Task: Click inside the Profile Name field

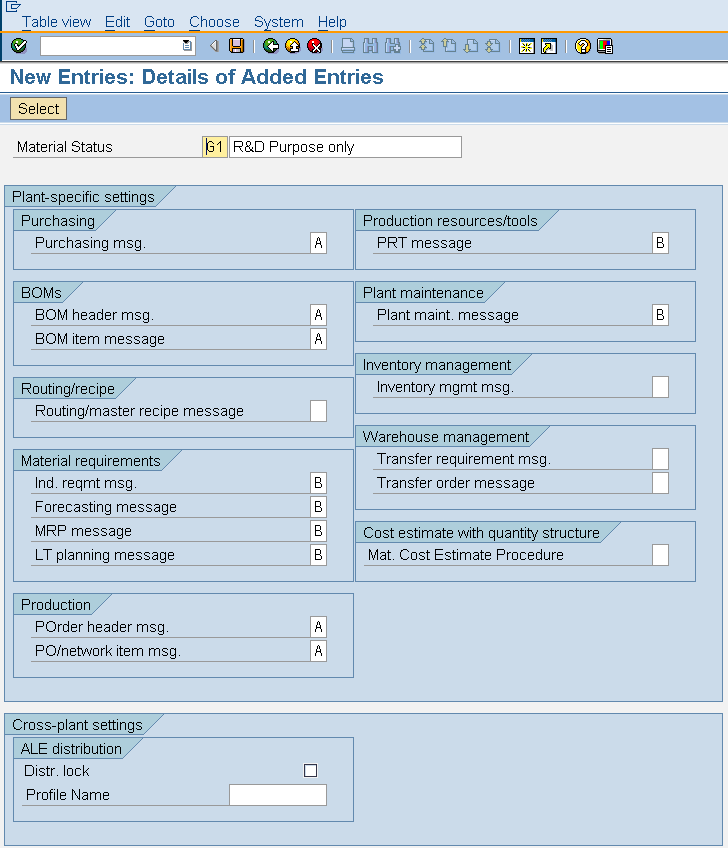Action: click(277, 794)
